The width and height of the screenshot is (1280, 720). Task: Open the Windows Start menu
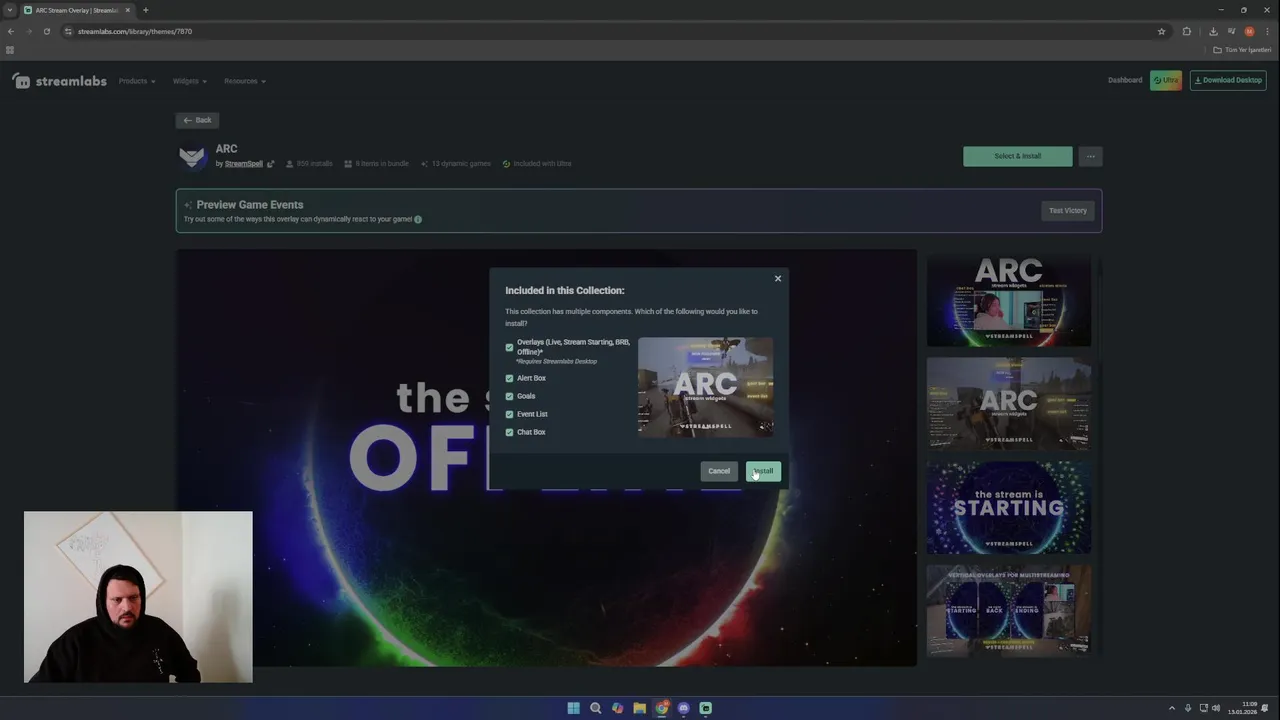point(573,708)
